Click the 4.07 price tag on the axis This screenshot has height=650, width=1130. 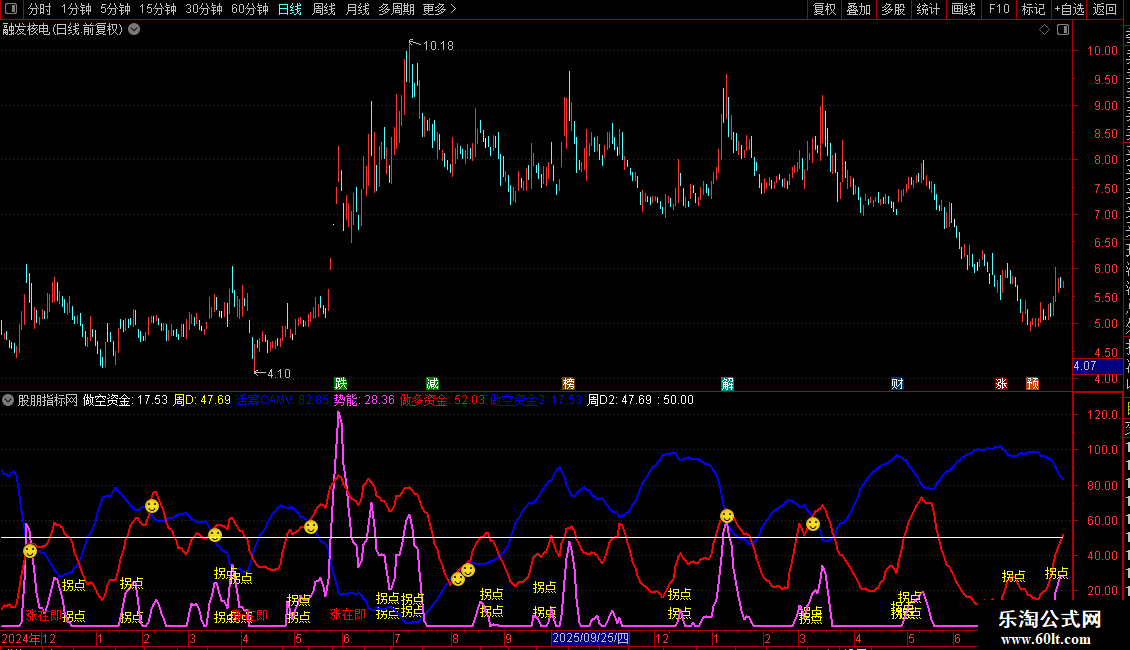[1097, 366]
